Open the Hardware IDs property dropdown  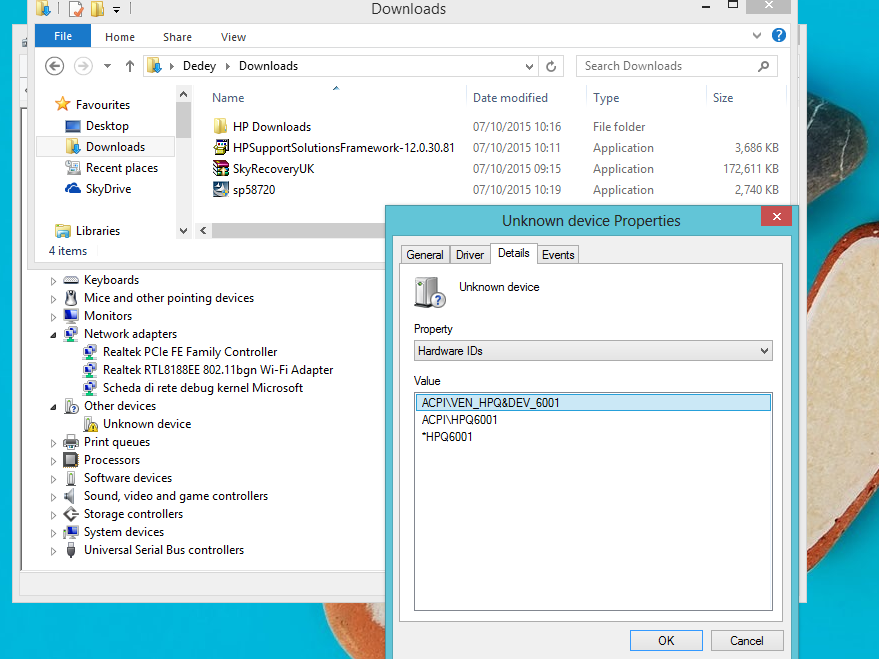765,351
